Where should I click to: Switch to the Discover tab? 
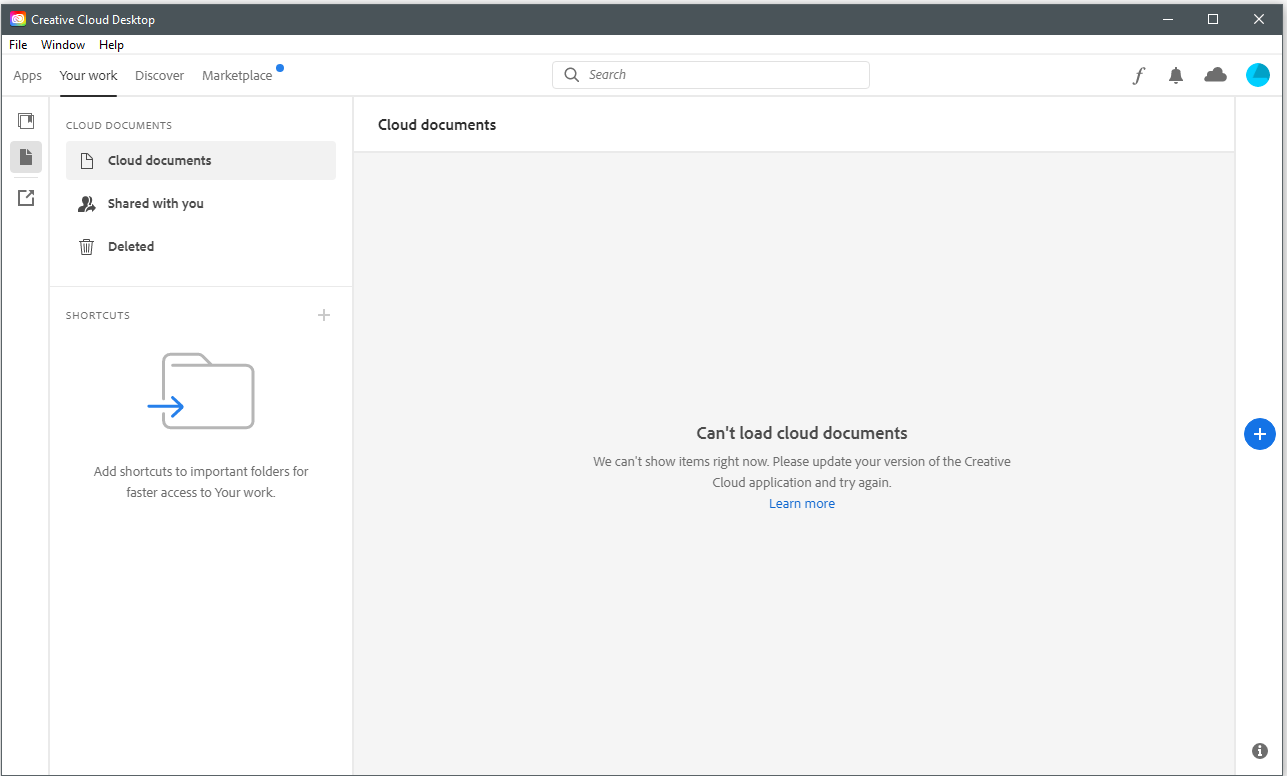159,75
